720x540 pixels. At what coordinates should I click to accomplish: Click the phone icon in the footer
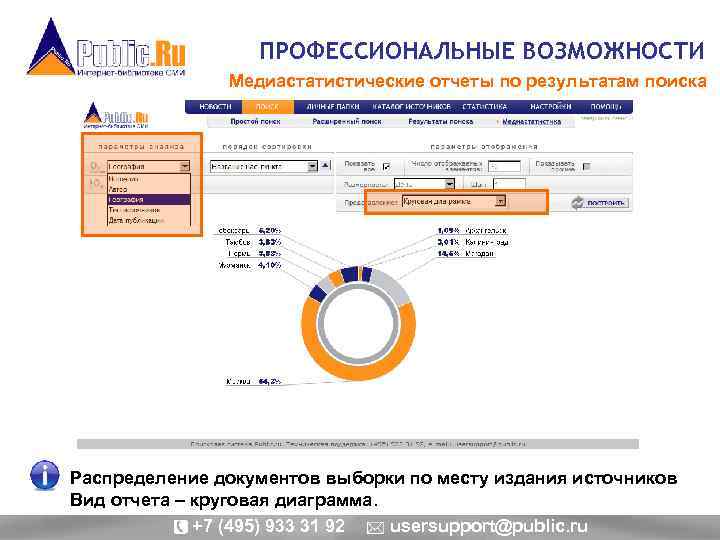pos(181,526)
